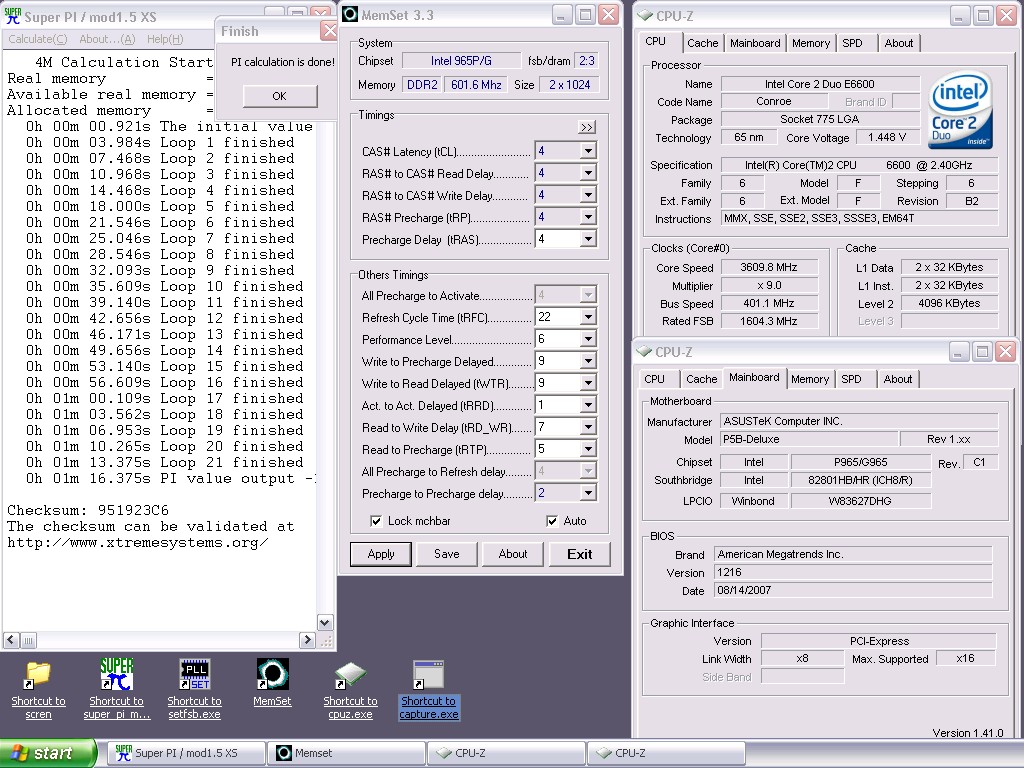Click the xtremesystems.org URL text

(x=137, y=543)
